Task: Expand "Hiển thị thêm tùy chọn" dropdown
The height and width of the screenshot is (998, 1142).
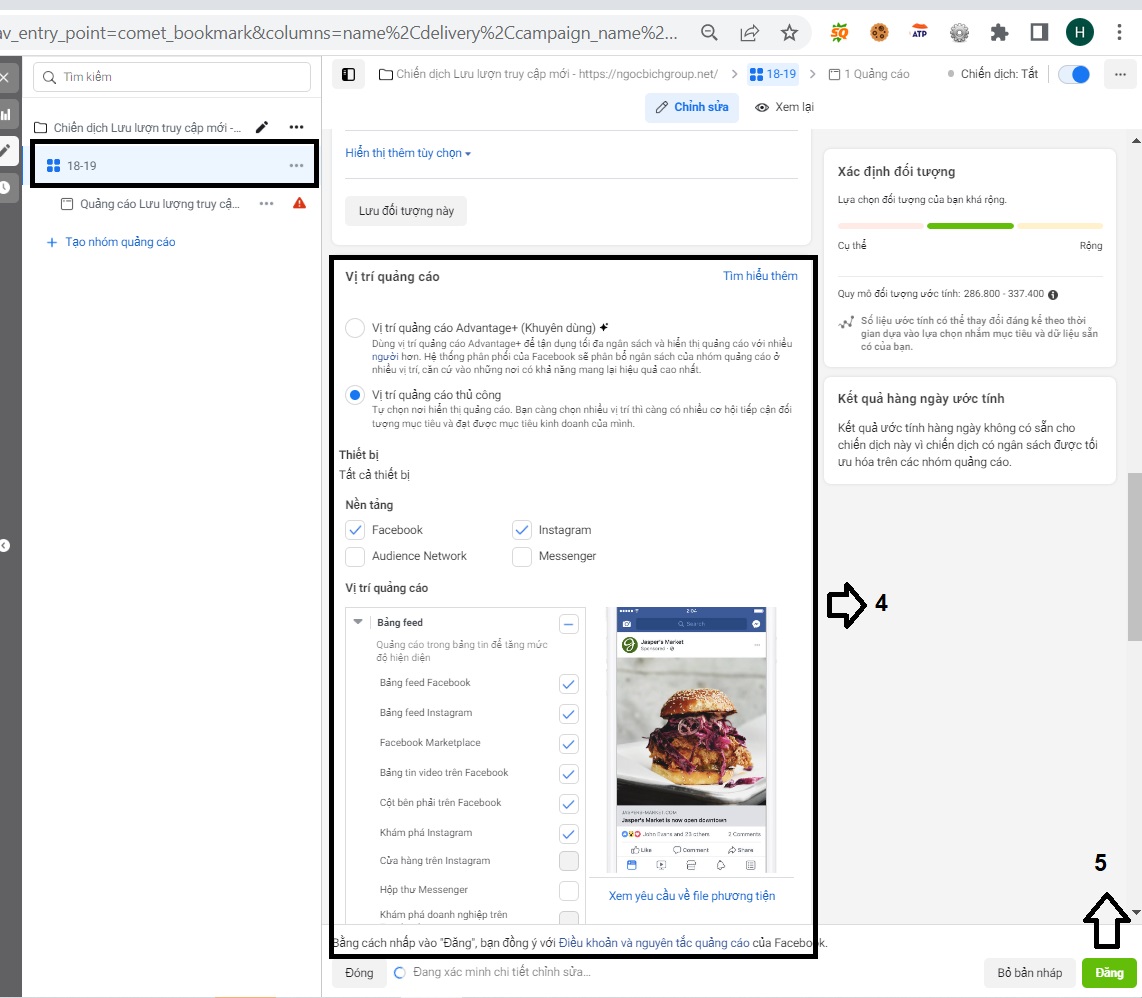Action: click(407, 153)
